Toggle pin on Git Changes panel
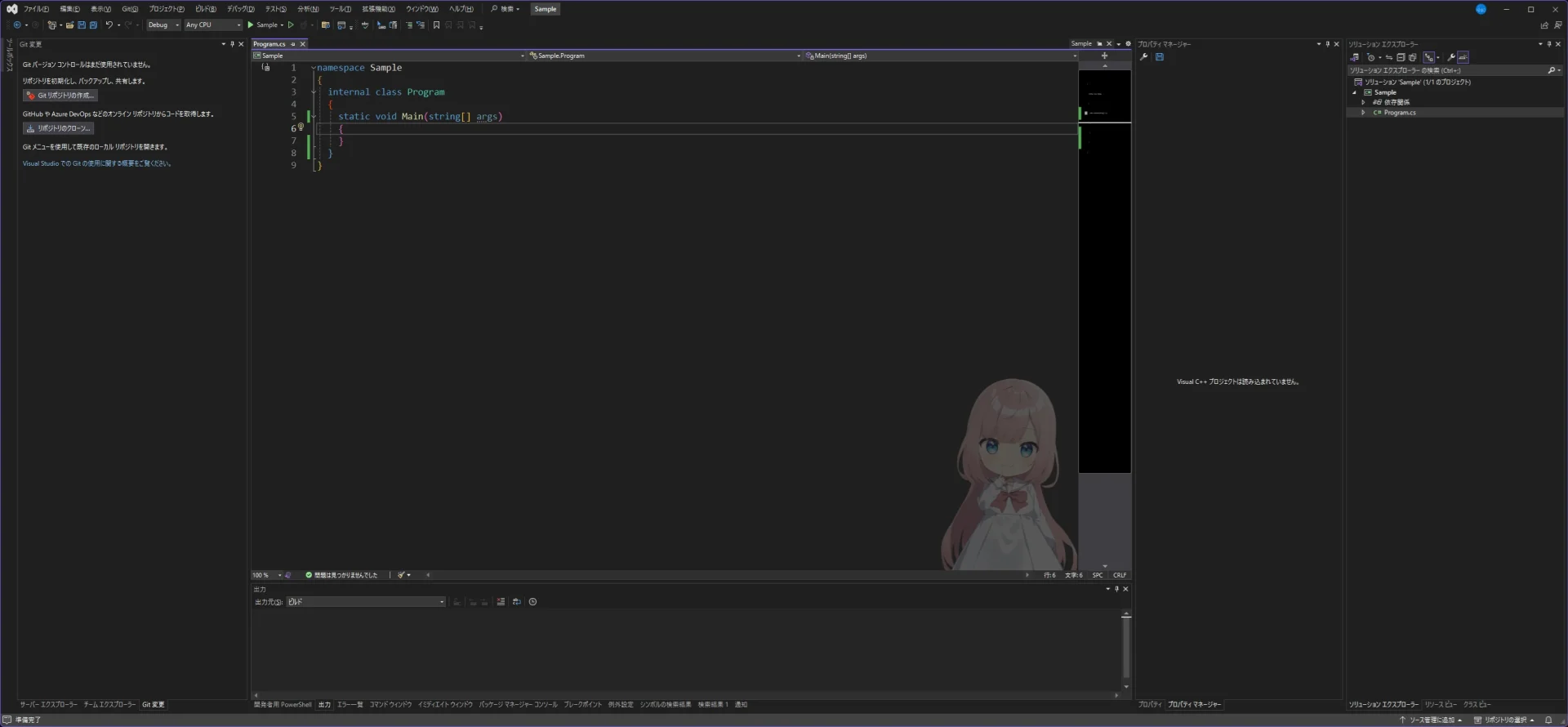1568x727 pixels. click(x=232, y=44)
